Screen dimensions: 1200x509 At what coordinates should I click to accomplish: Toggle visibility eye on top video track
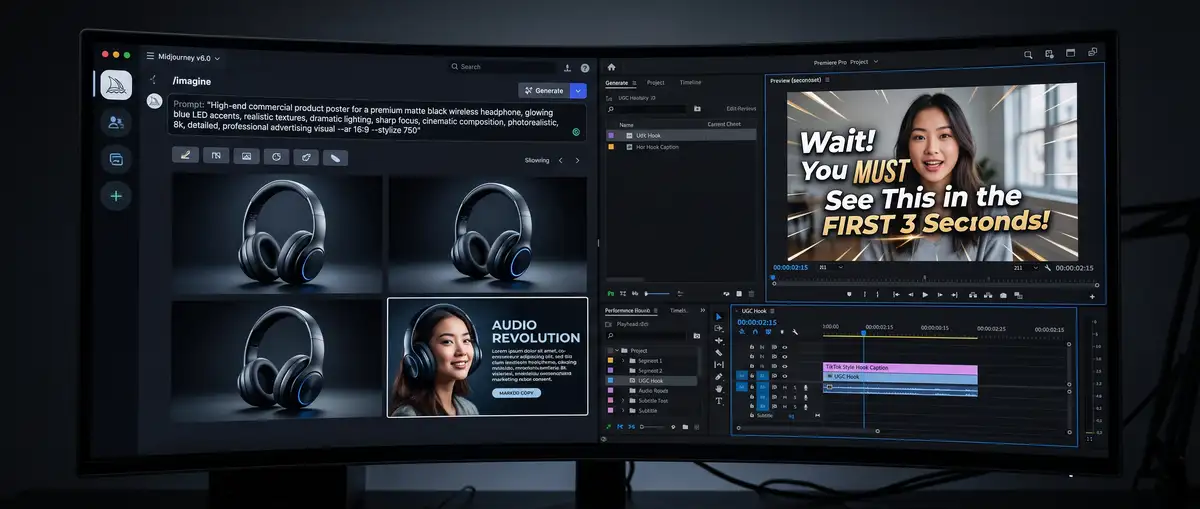tap(785, 347)
